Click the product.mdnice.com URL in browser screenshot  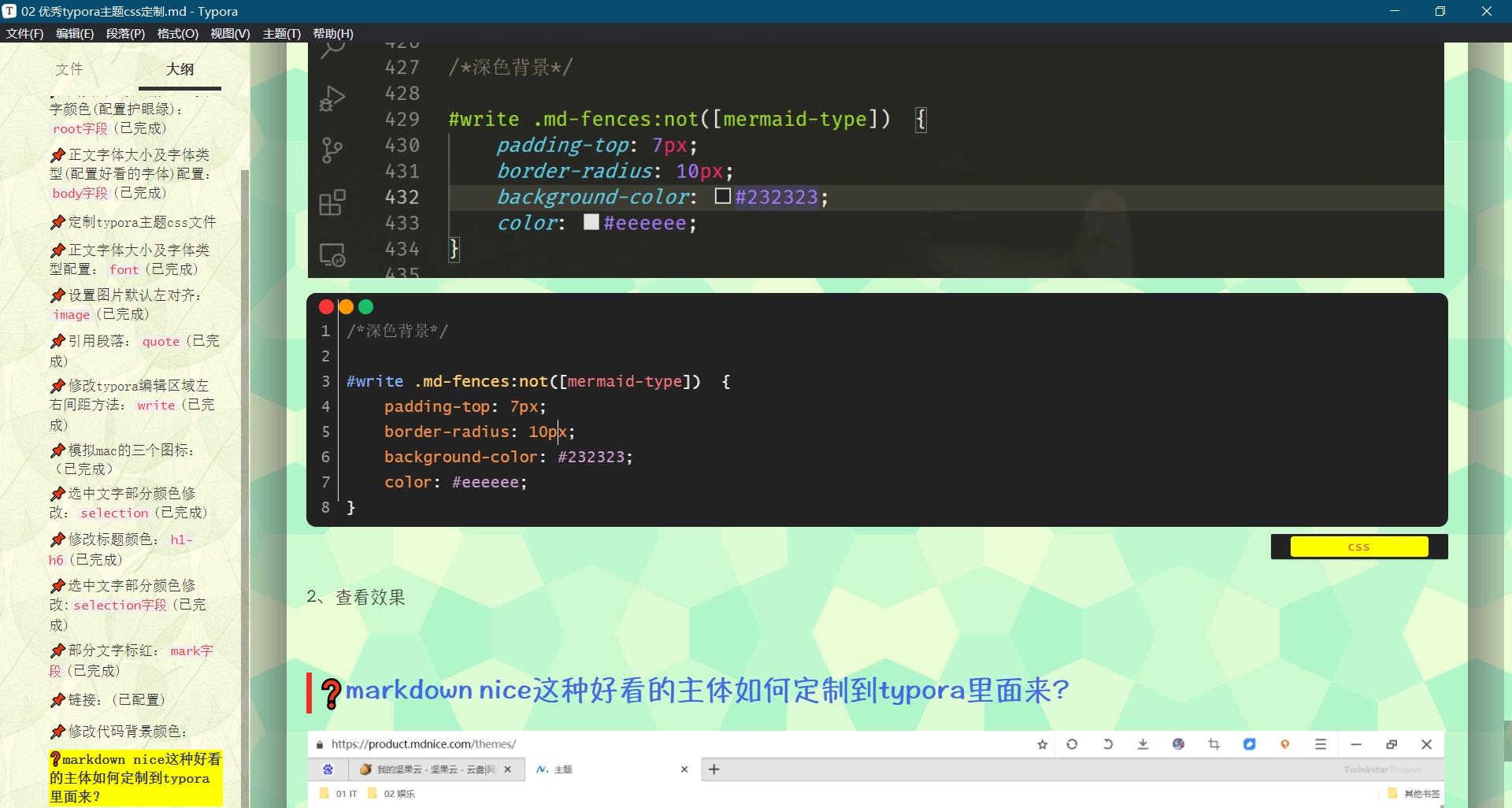(424, 743)
